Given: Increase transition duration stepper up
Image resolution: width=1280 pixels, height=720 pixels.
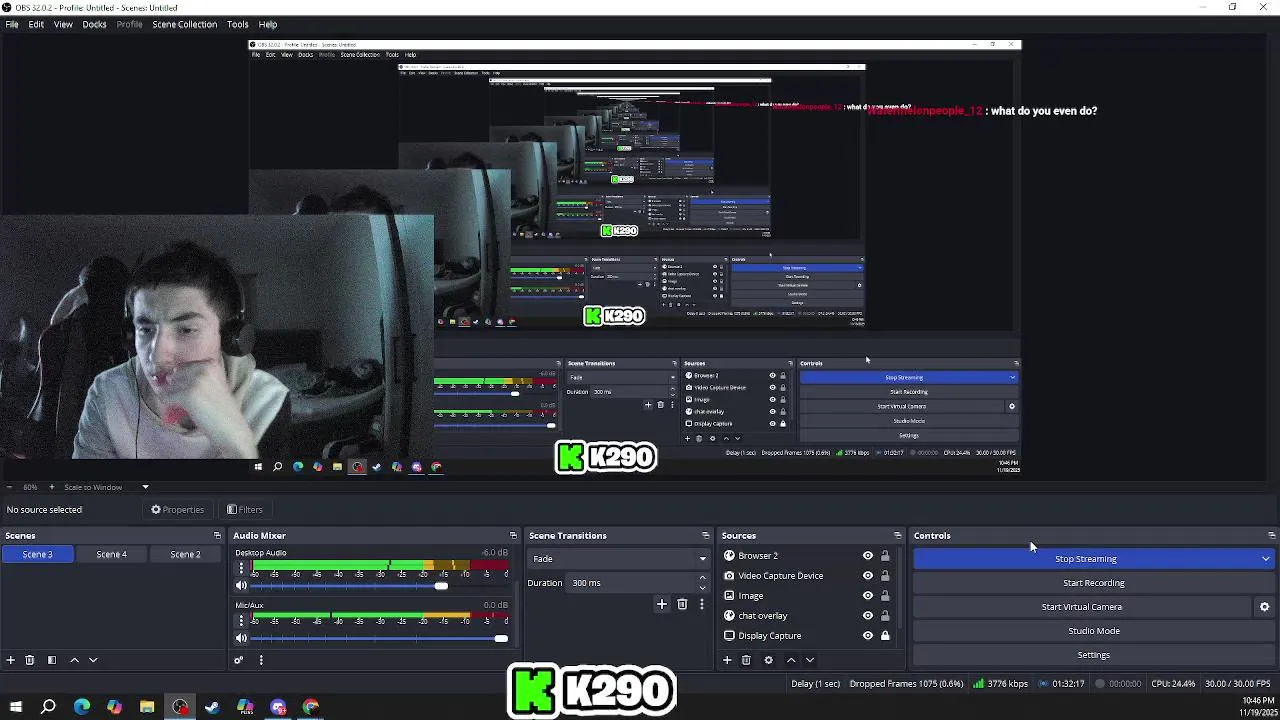Looking at the screenshot, I should (x=702, y=578).
